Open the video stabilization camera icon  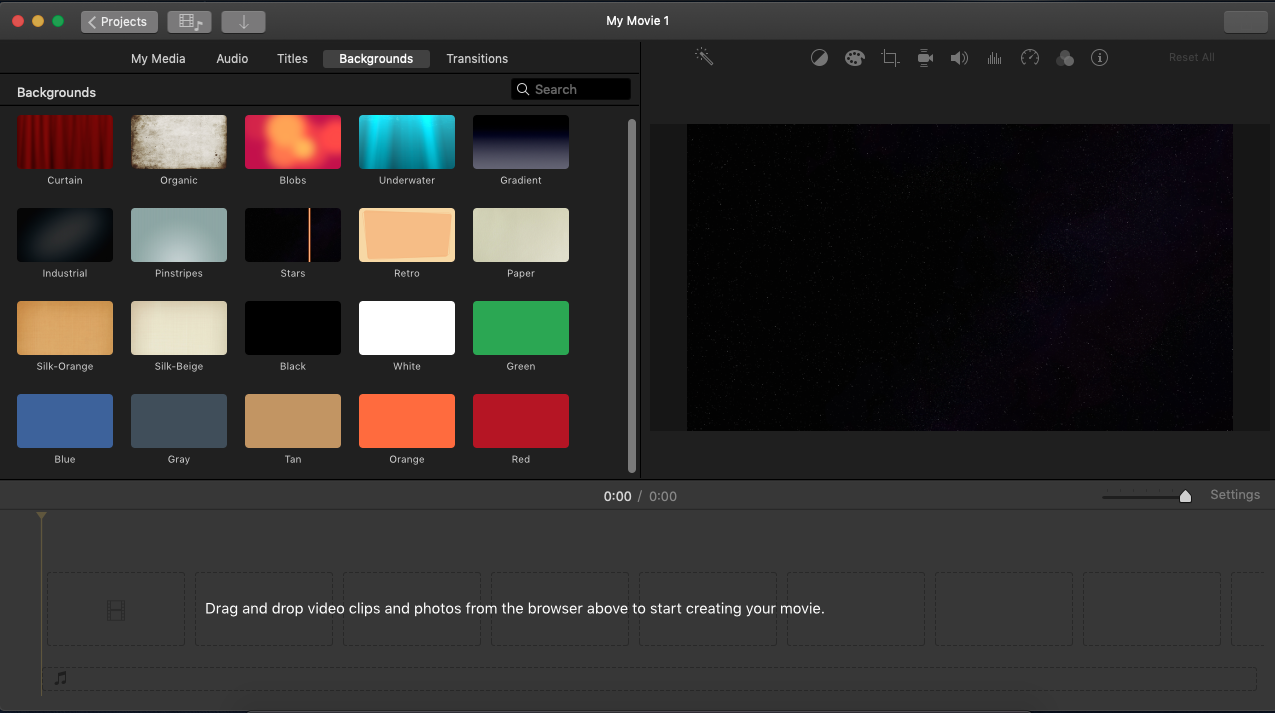pos(925,58)
